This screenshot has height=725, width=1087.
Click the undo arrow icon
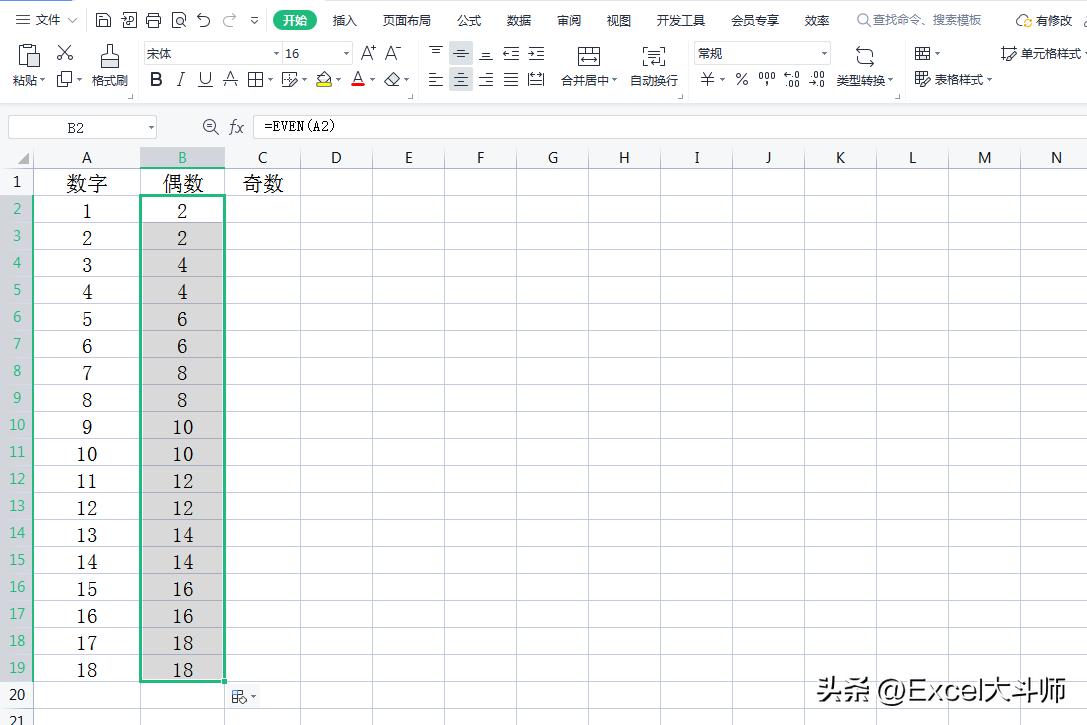205,19
